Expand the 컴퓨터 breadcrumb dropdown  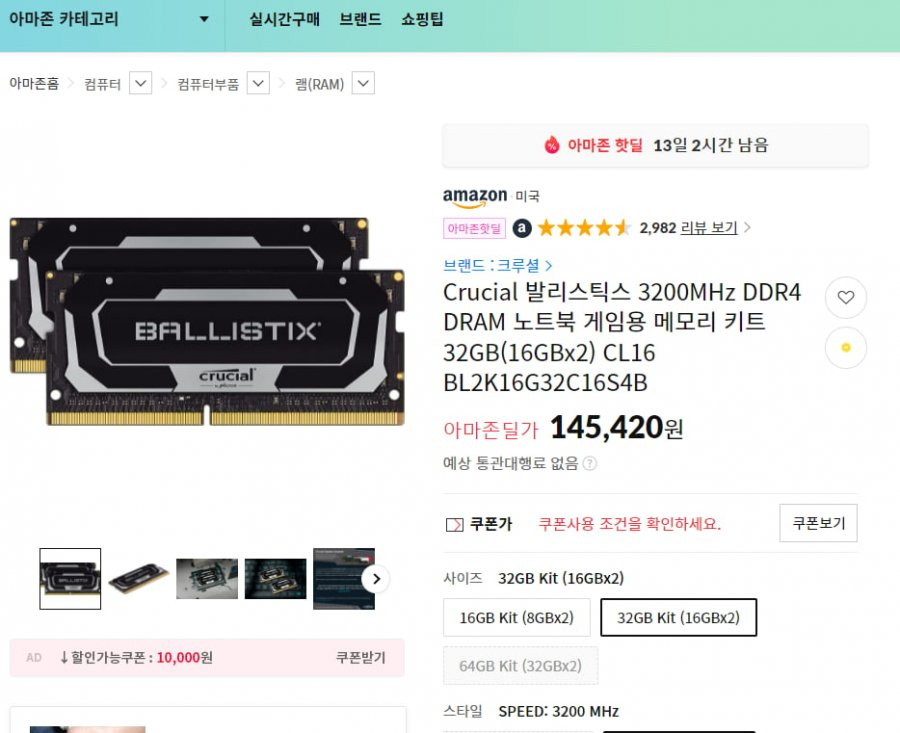pos(141,83)
